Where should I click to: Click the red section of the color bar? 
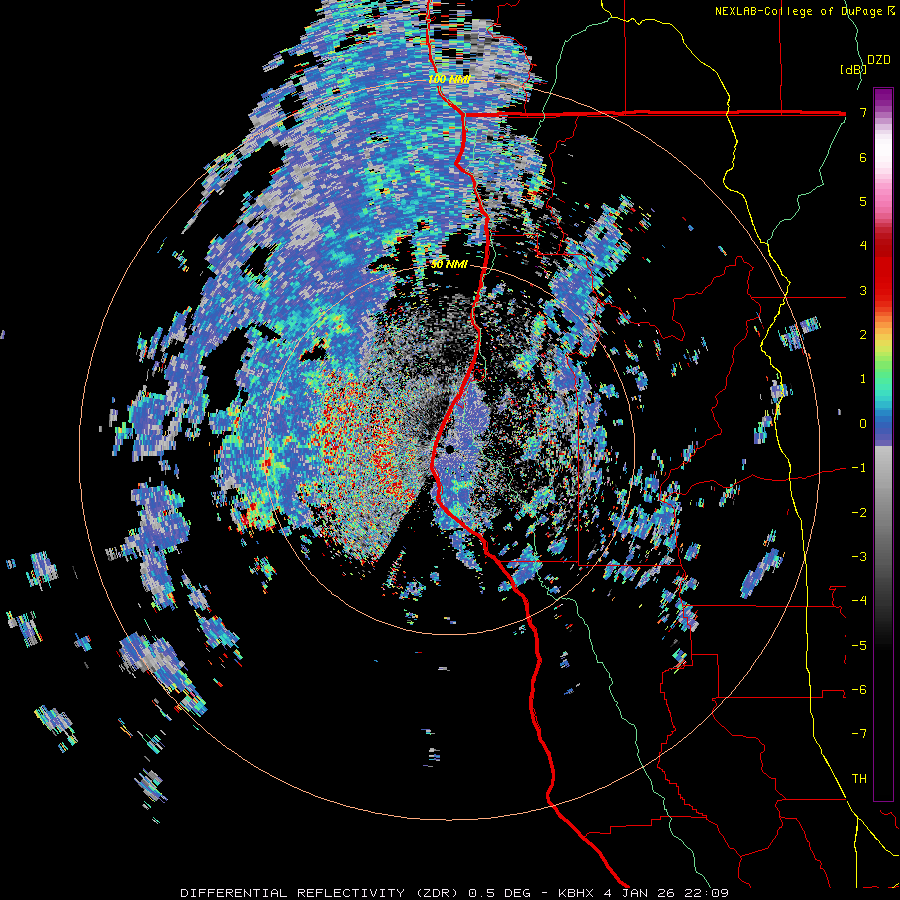point(883,270)
